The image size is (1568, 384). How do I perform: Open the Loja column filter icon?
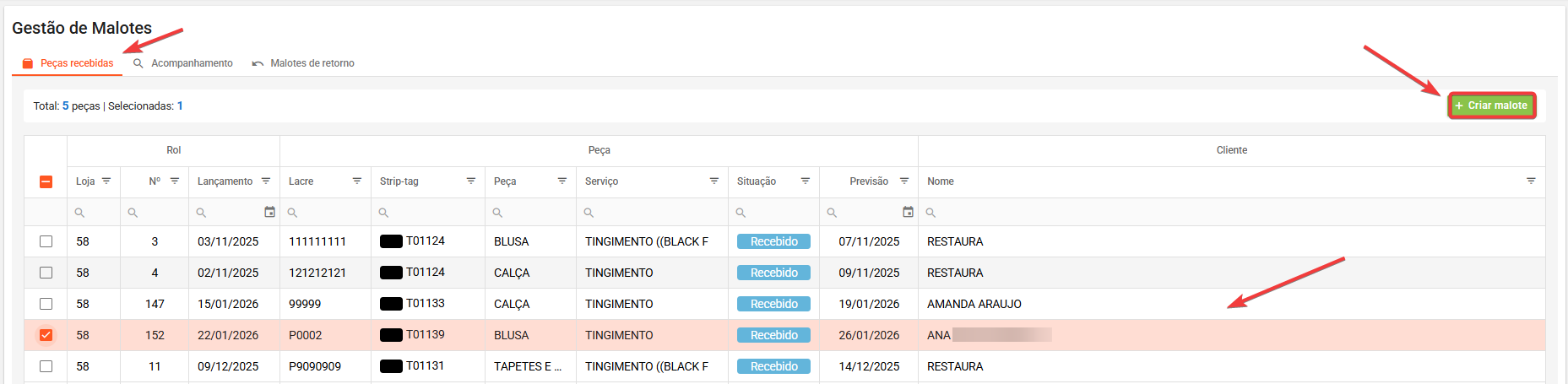[x=106, y=181]
